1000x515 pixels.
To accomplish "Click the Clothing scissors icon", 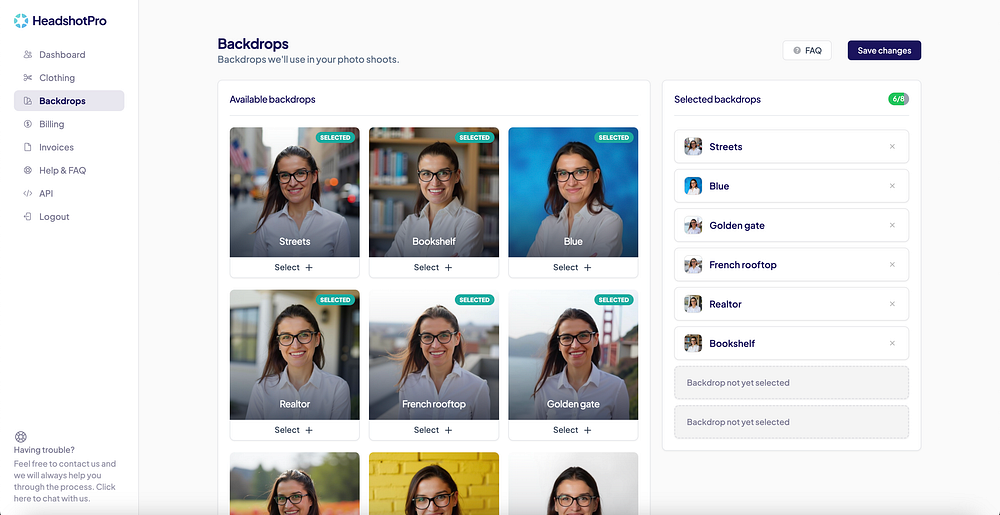I will (27, 78).
